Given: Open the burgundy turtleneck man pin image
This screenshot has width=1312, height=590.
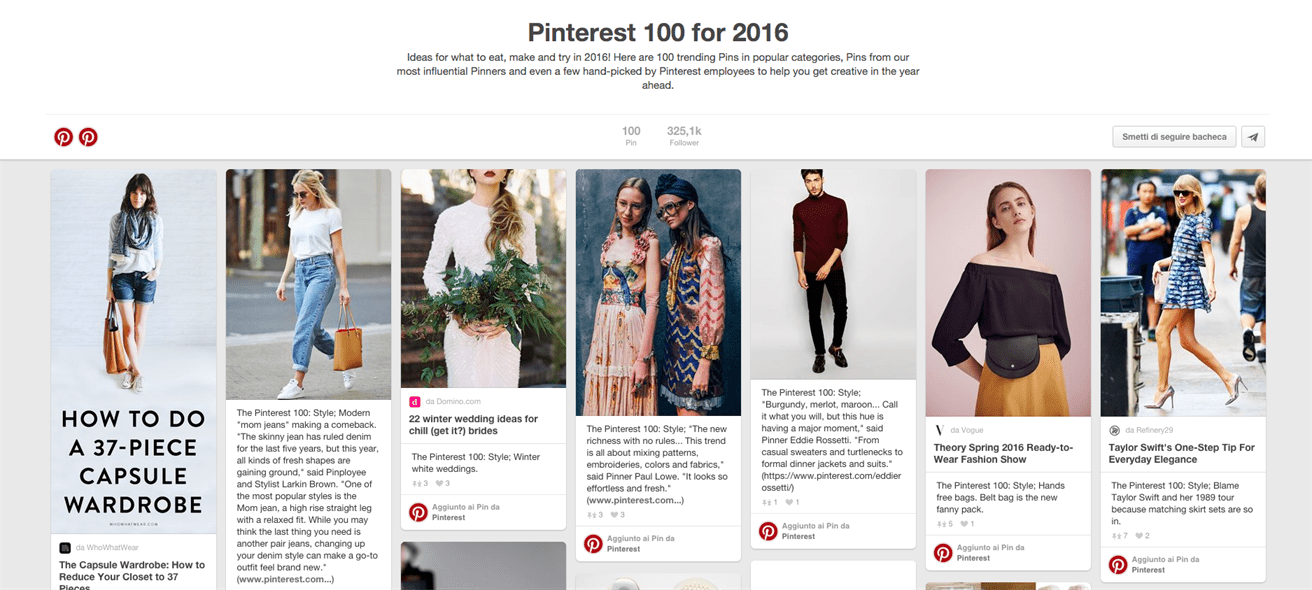Looking at the screenshot, I should pos(833,273).
